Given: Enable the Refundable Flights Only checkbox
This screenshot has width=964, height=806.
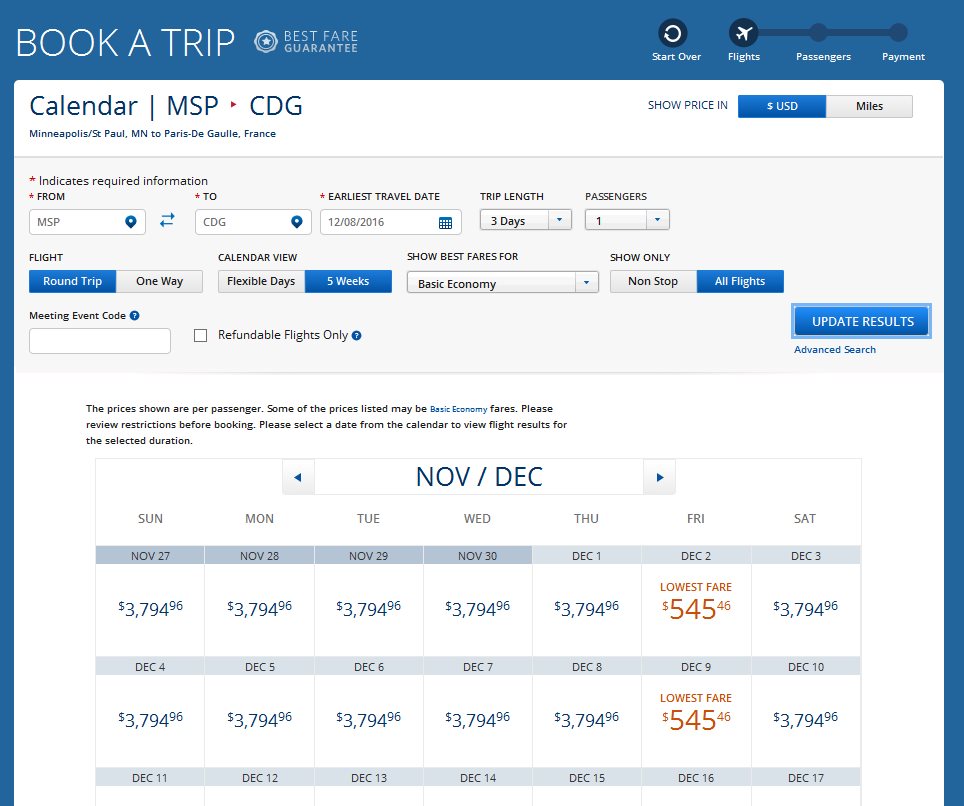Looking at the screenshot, I should [200, 336].
